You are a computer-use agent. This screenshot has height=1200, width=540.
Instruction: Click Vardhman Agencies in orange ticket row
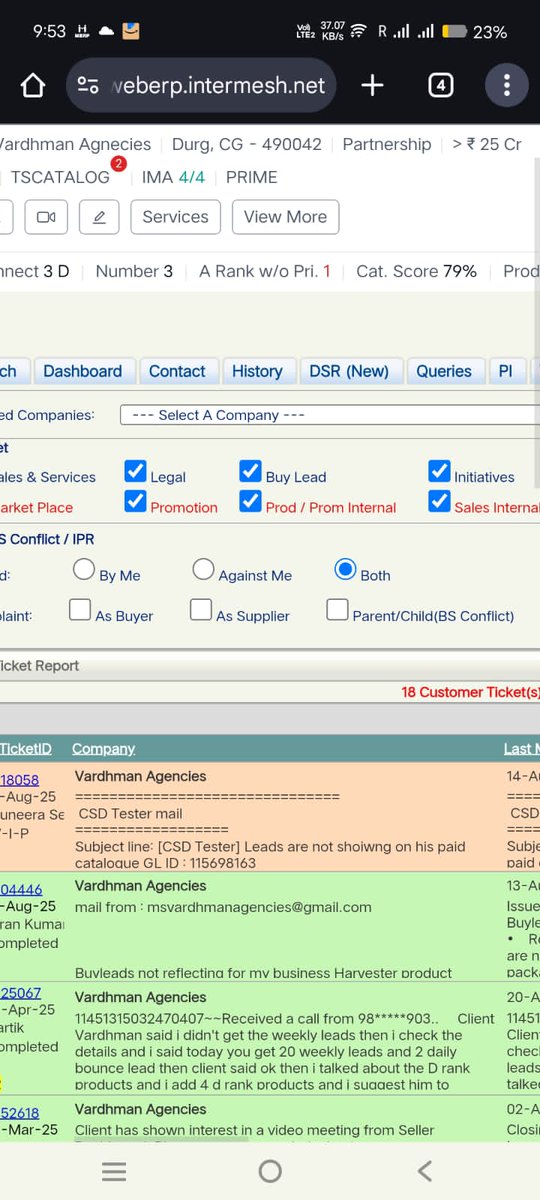click(141, 776)
